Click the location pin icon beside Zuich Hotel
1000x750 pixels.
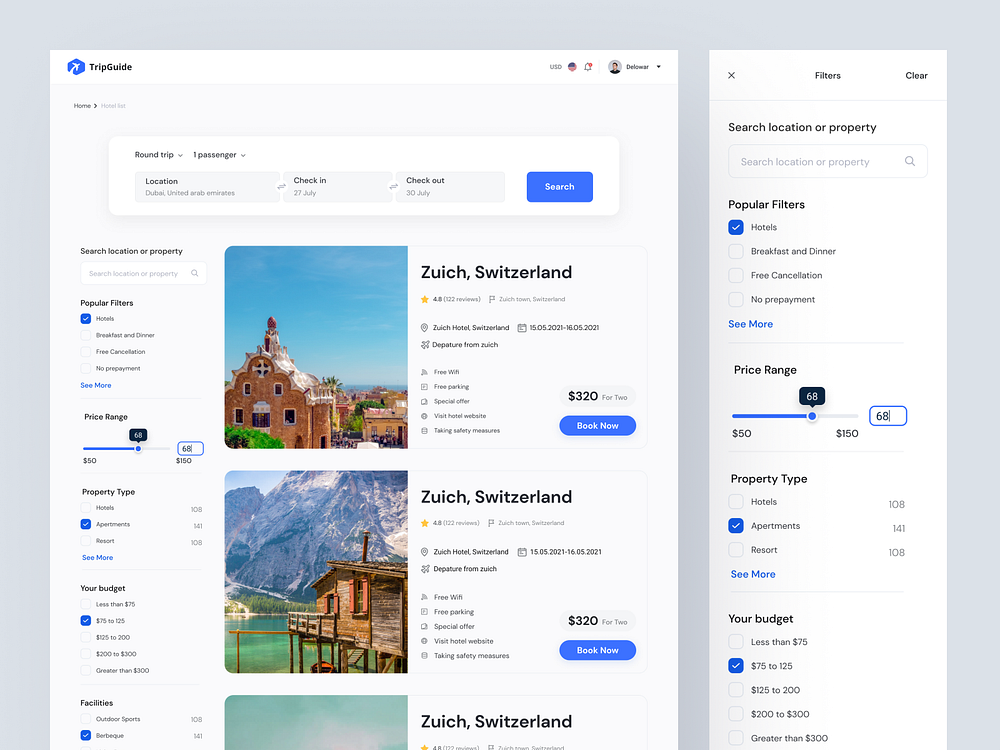tap(424, 327)
